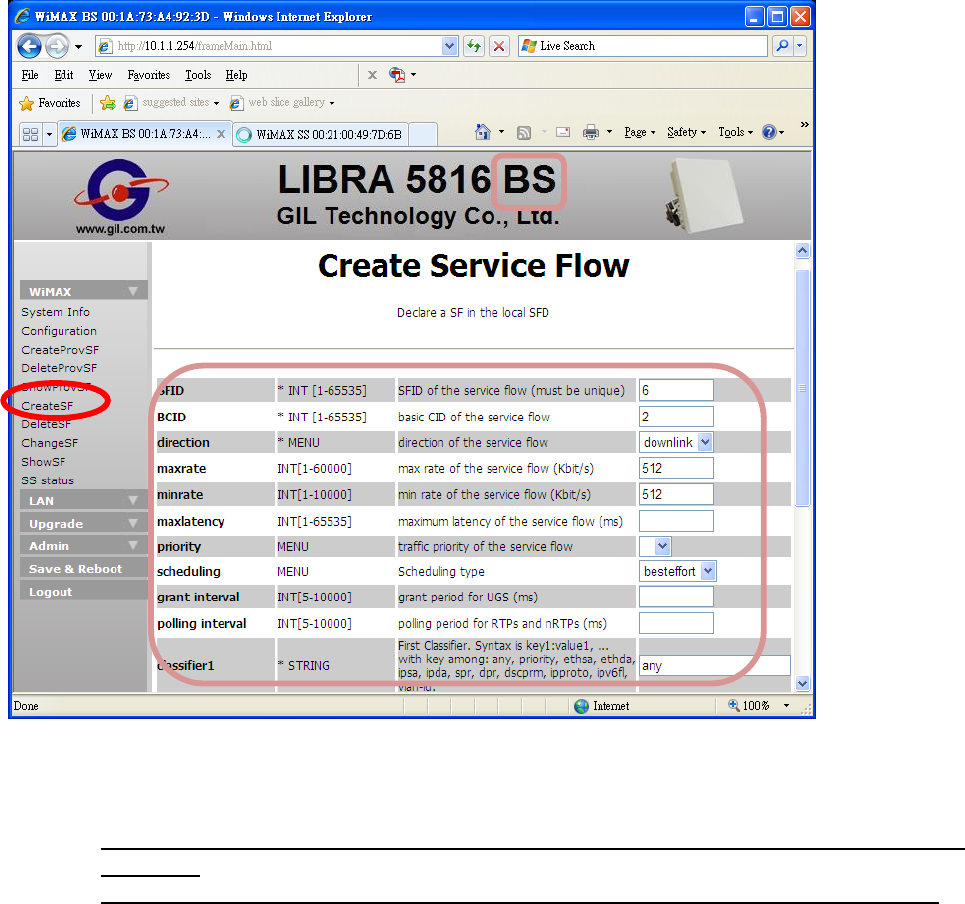This screenshot has width=965, height=904.
Task: Click the SS status sidebar link
Action: [47, 480]
